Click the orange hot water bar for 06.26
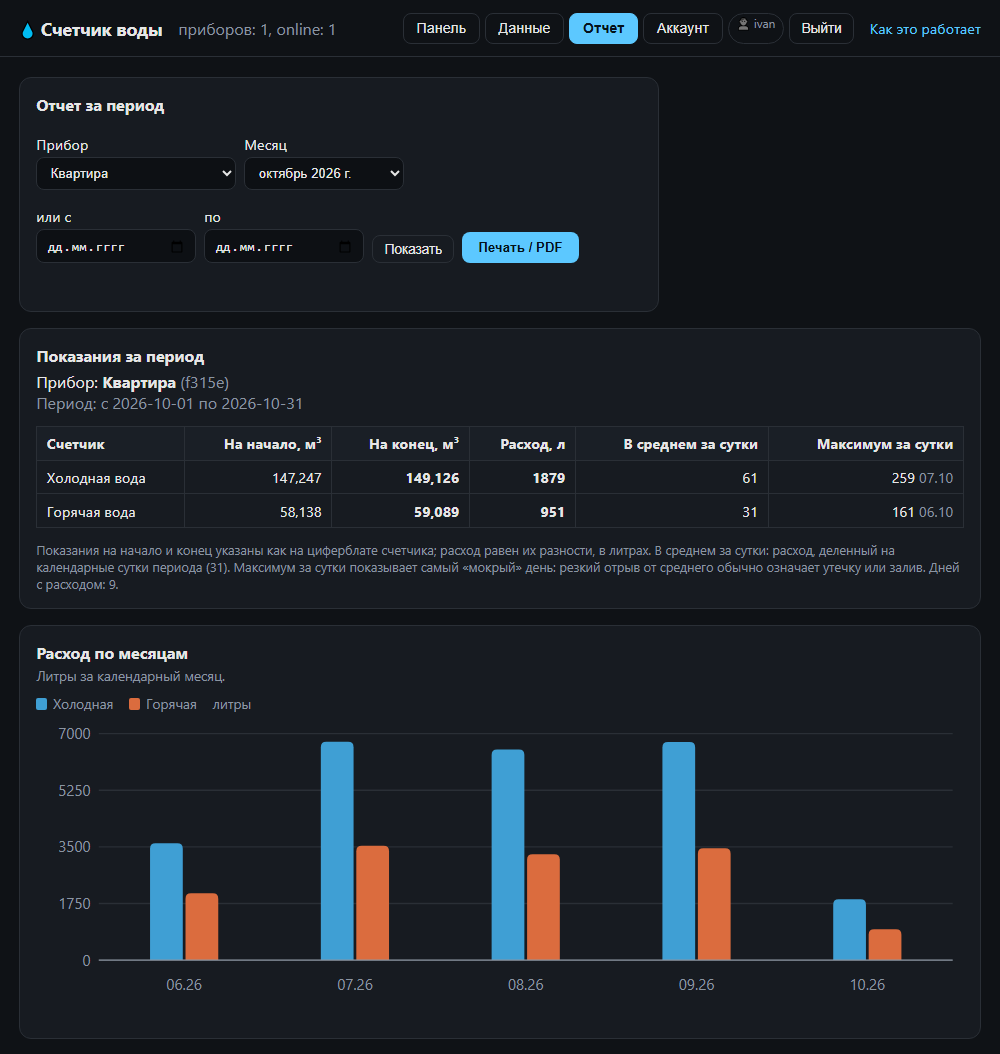The image size is (1000, 1054). click(x=202, y=926)
